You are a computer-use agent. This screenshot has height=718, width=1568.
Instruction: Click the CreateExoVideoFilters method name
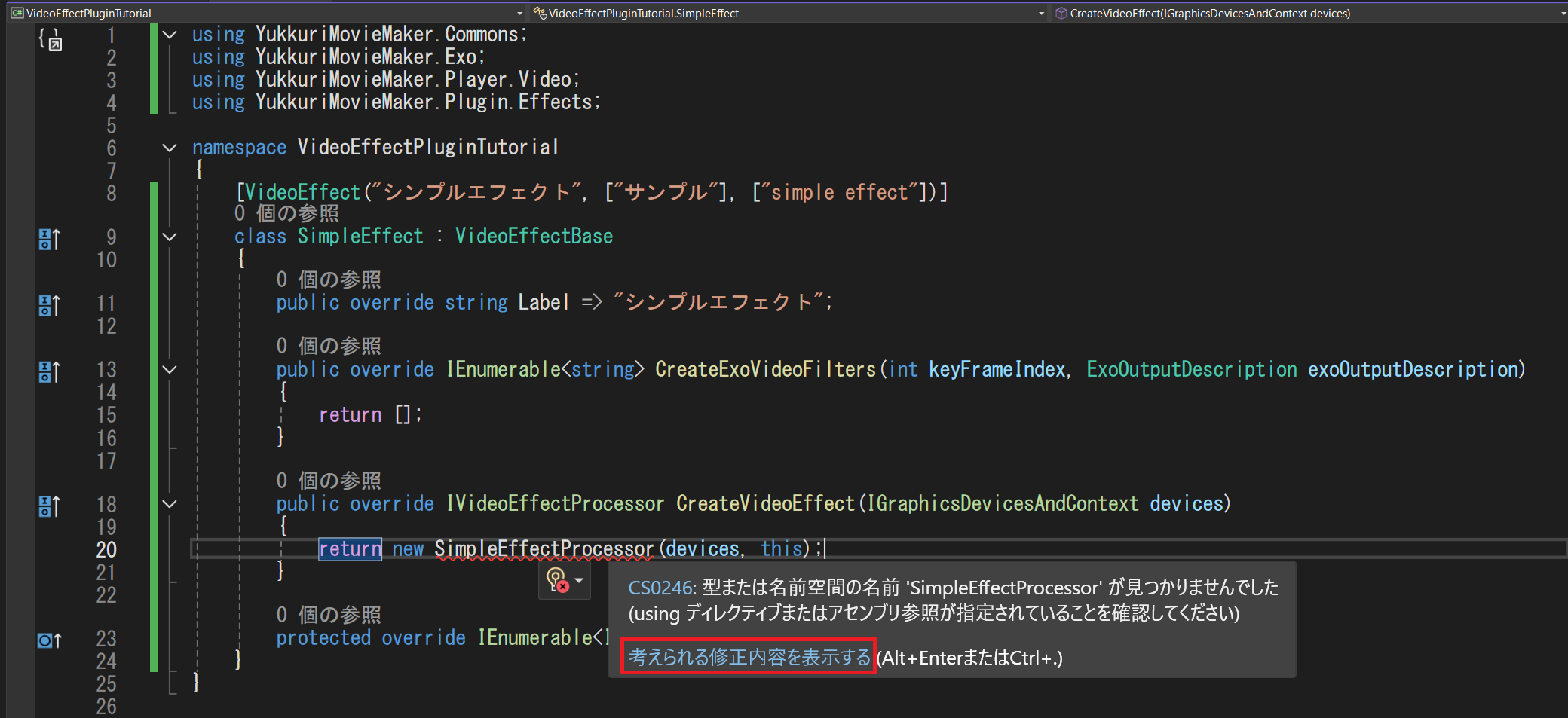click(765, 369)
